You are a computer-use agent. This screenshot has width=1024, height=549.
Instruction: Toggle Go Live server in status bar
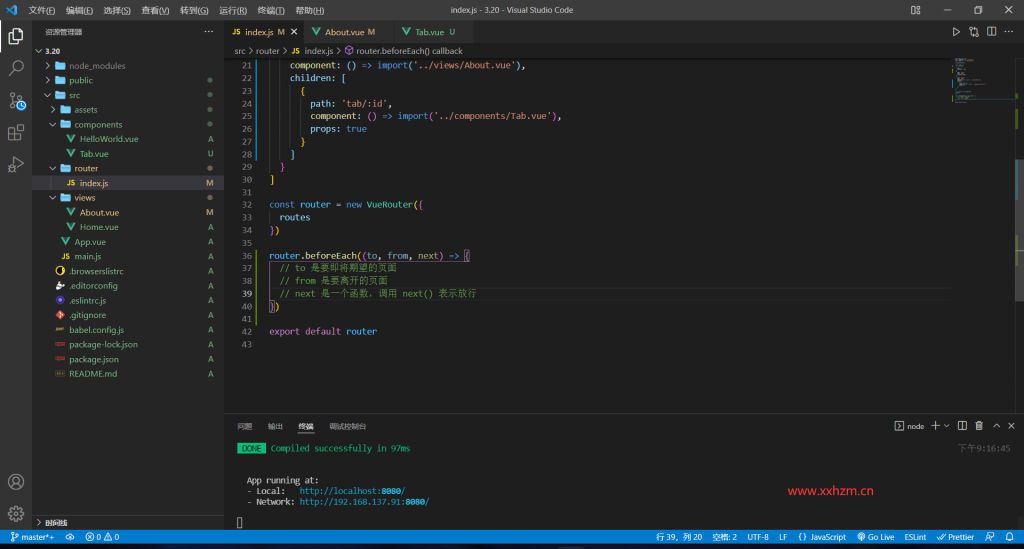pyautogui.click(x=875, y=537)
